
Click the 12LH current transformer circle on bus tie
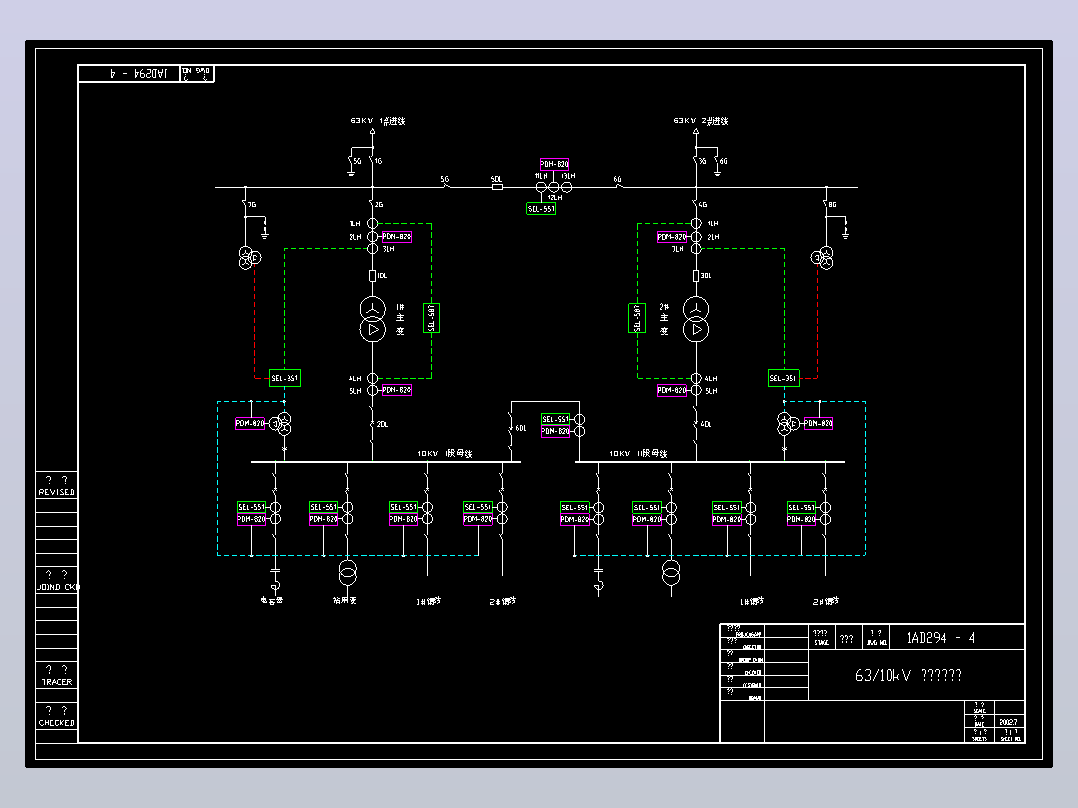click(554, 187)
